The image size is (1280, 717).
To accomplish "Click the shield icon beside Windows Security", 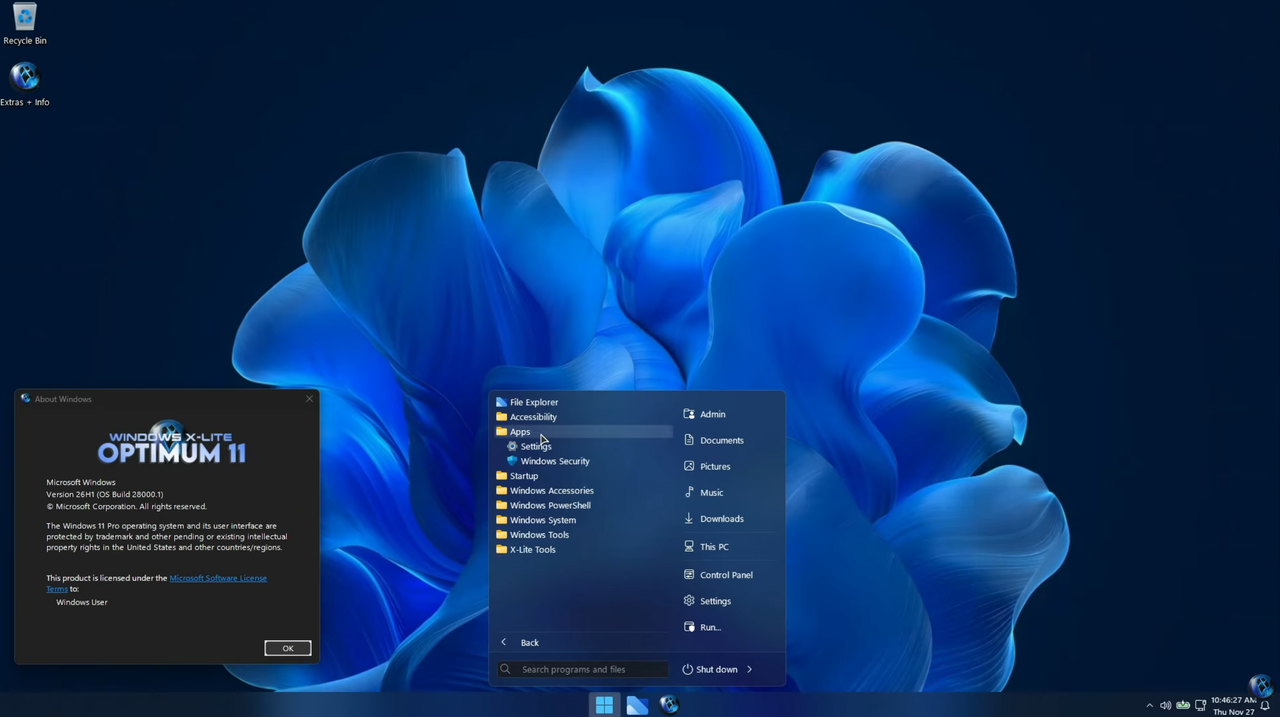I will (x=512, y=461).
